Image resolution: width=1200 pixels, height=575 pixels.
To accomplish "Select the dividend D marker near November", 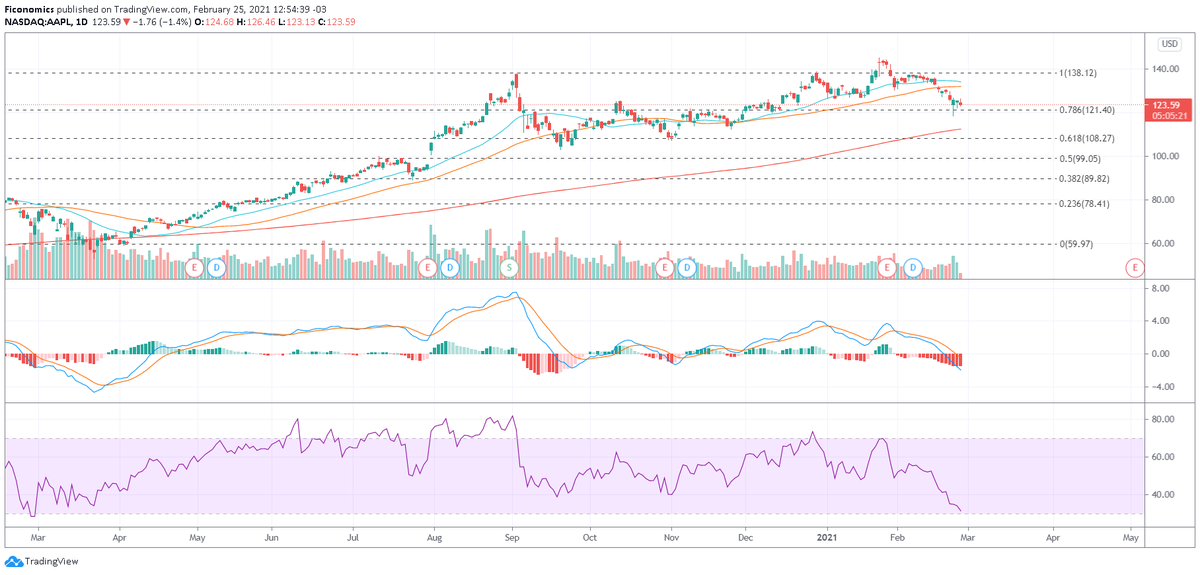I will click(686, 267).
